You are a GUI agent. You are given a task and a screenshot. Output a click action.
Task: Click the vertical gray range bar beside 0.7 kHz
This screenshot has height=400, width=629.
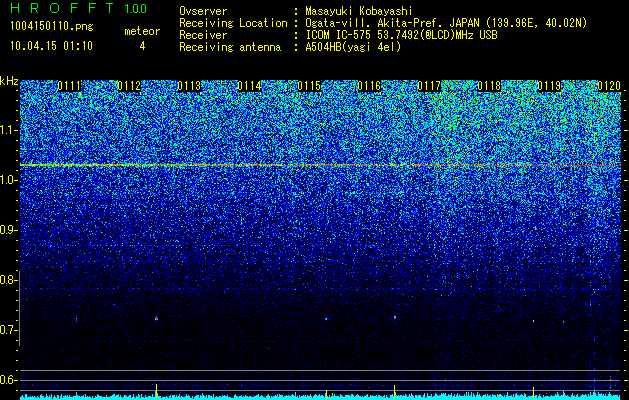tap(19, 308)
